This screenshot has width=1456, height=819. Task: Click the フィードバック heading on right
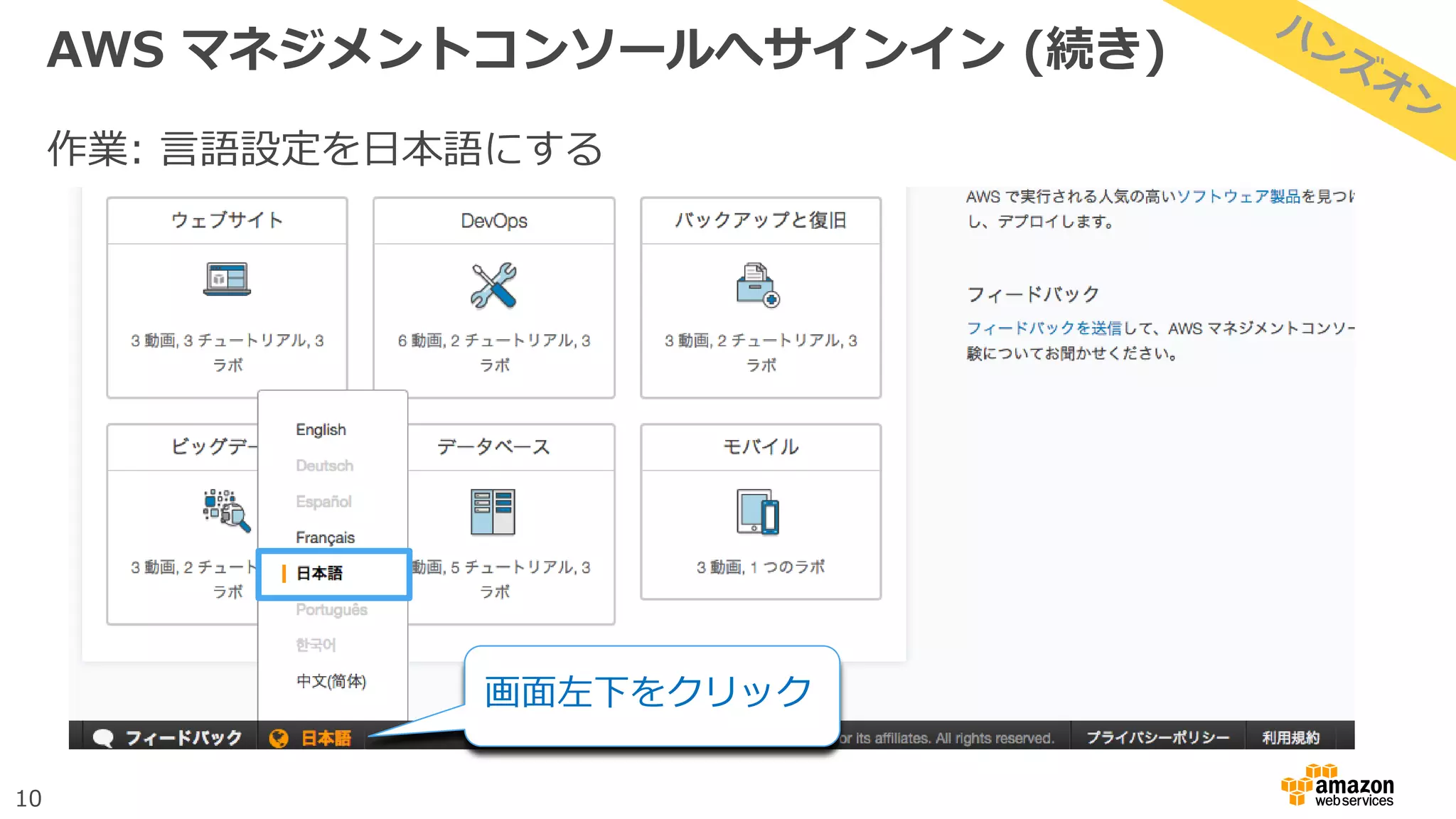pos(1033,294)
